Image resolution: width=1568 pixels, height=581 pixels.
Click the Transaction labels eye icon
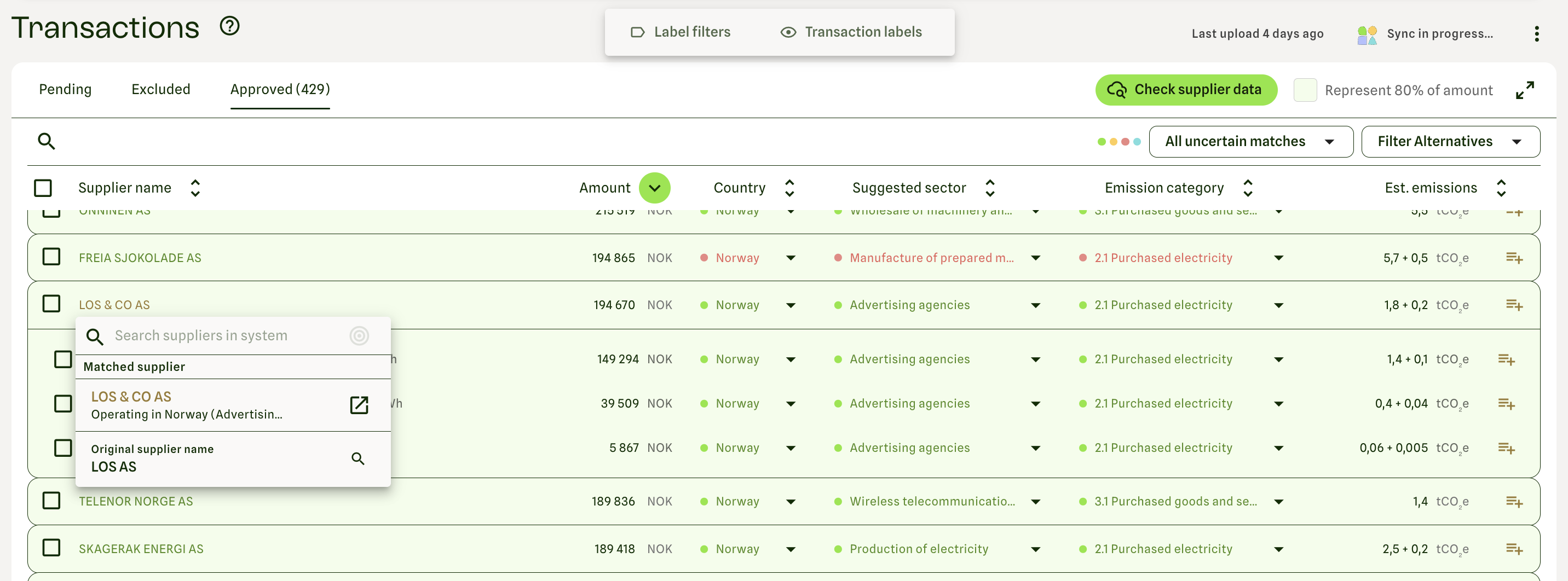tap(788, 32)
